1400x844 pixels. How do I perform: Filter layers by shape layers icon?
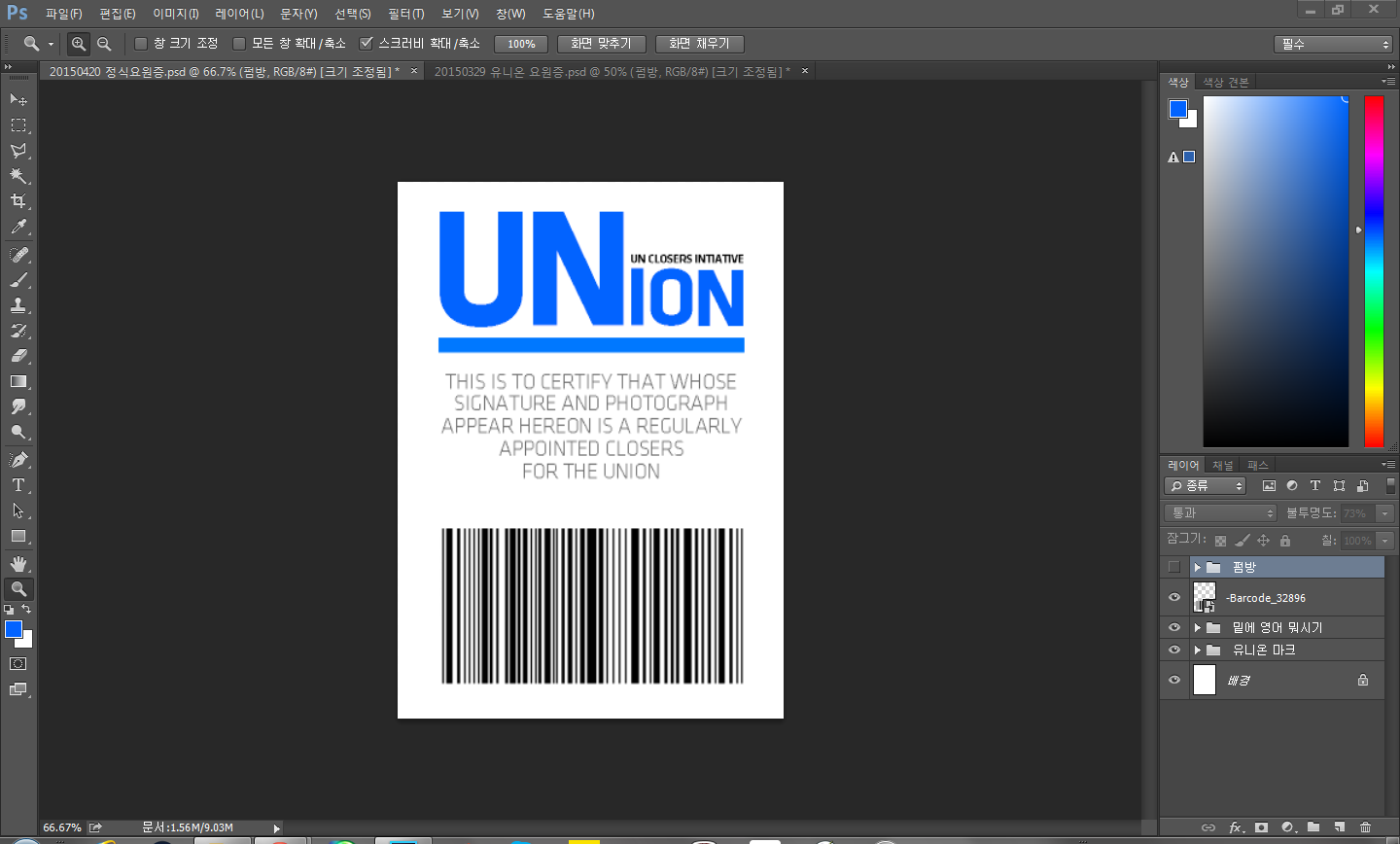[1339, 485]
